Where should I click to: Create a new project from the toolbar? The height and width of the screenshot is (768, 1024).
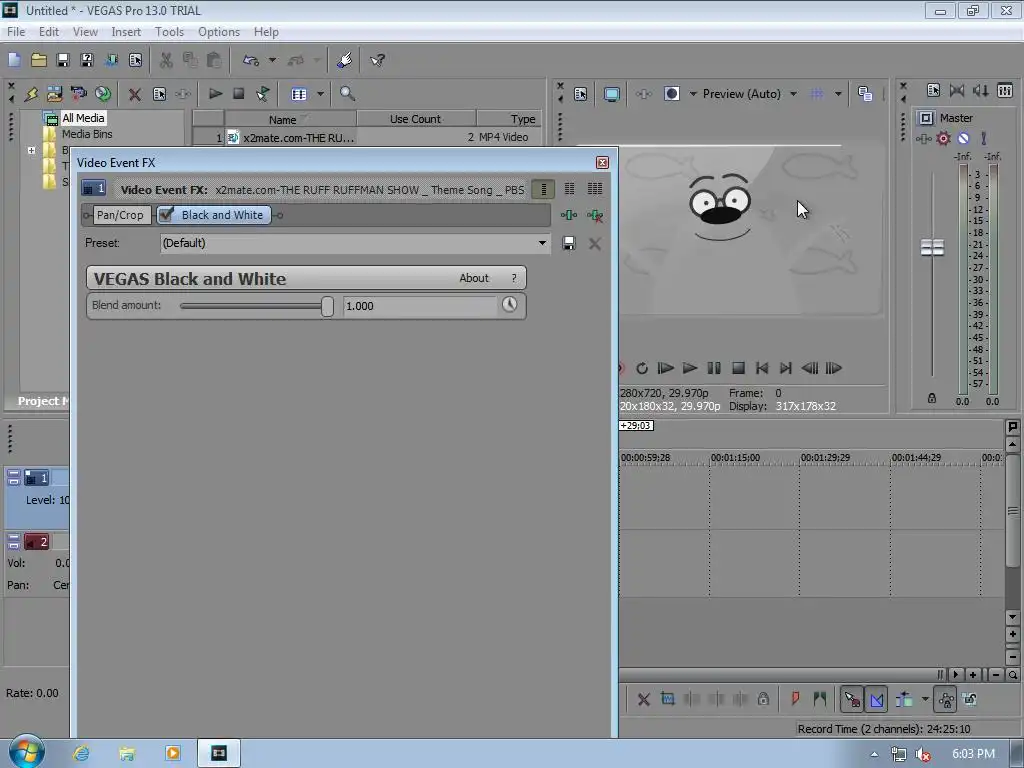[14, 61]
